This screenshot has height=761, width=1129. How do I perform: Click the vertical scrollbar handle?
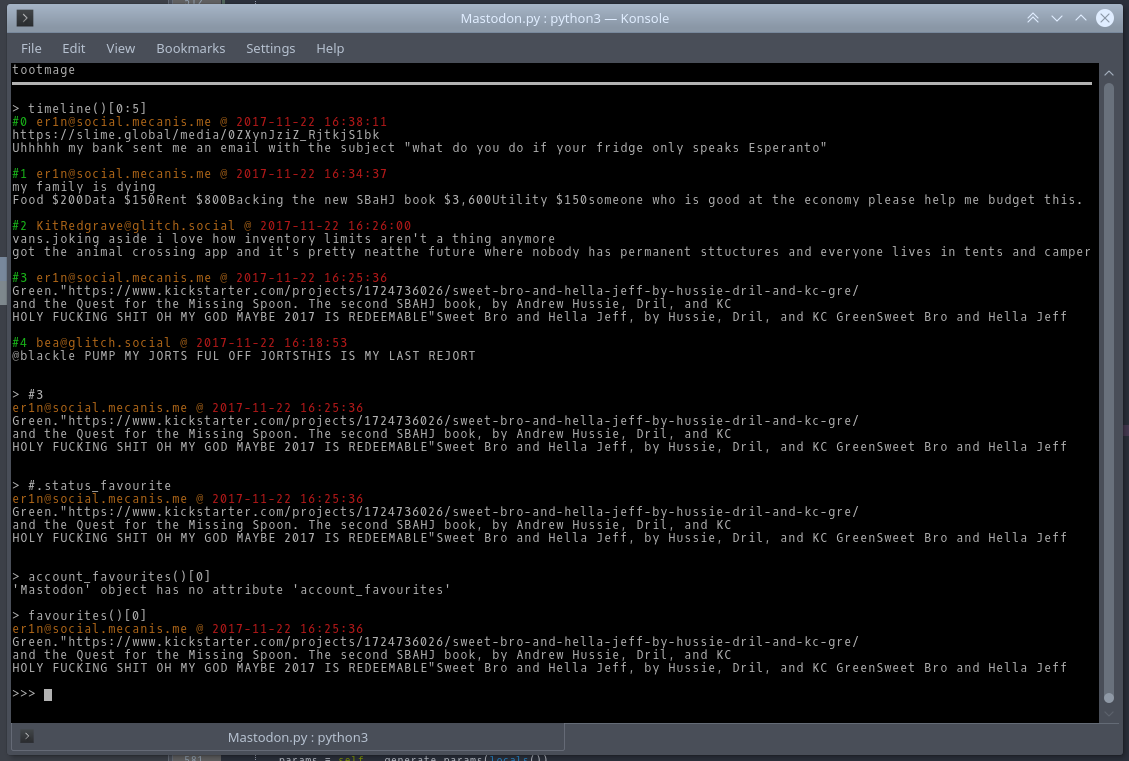tap(1108, 390)
